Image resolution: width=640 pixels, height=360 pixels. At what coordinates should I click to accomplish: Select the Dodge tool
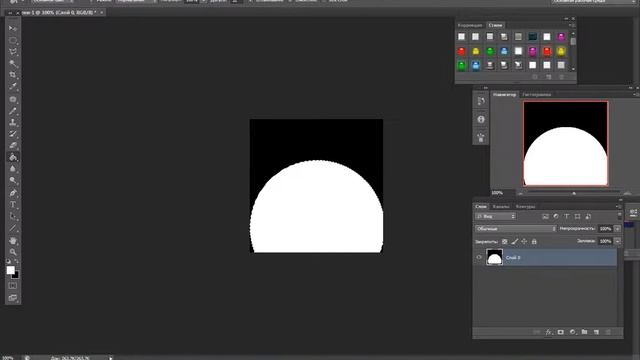(13, 180)
